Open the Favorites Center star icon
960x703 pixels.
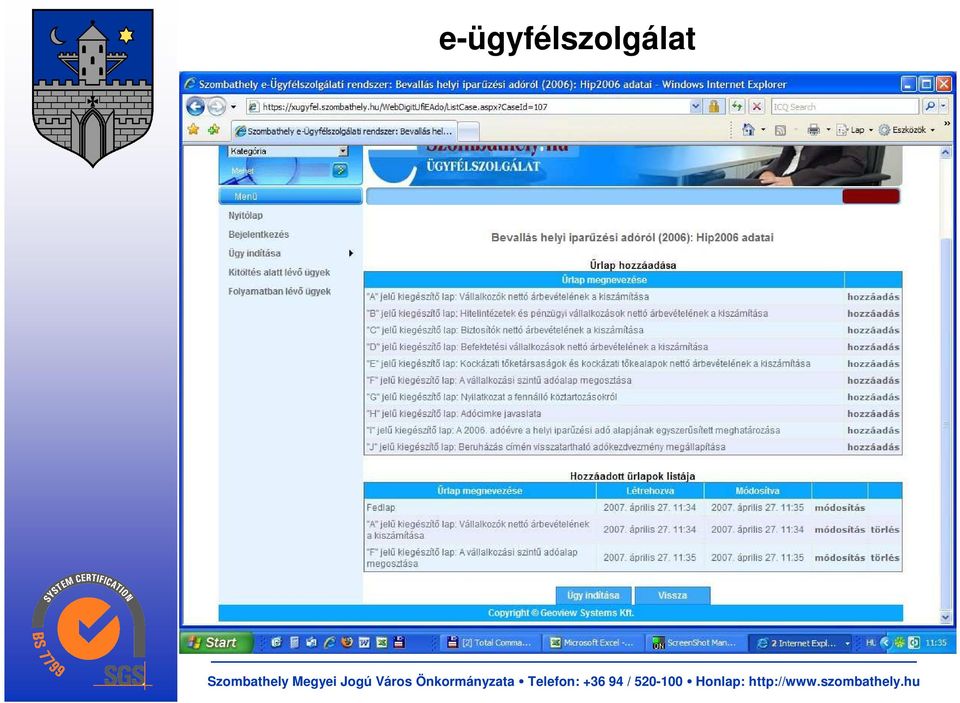[193, 129]
